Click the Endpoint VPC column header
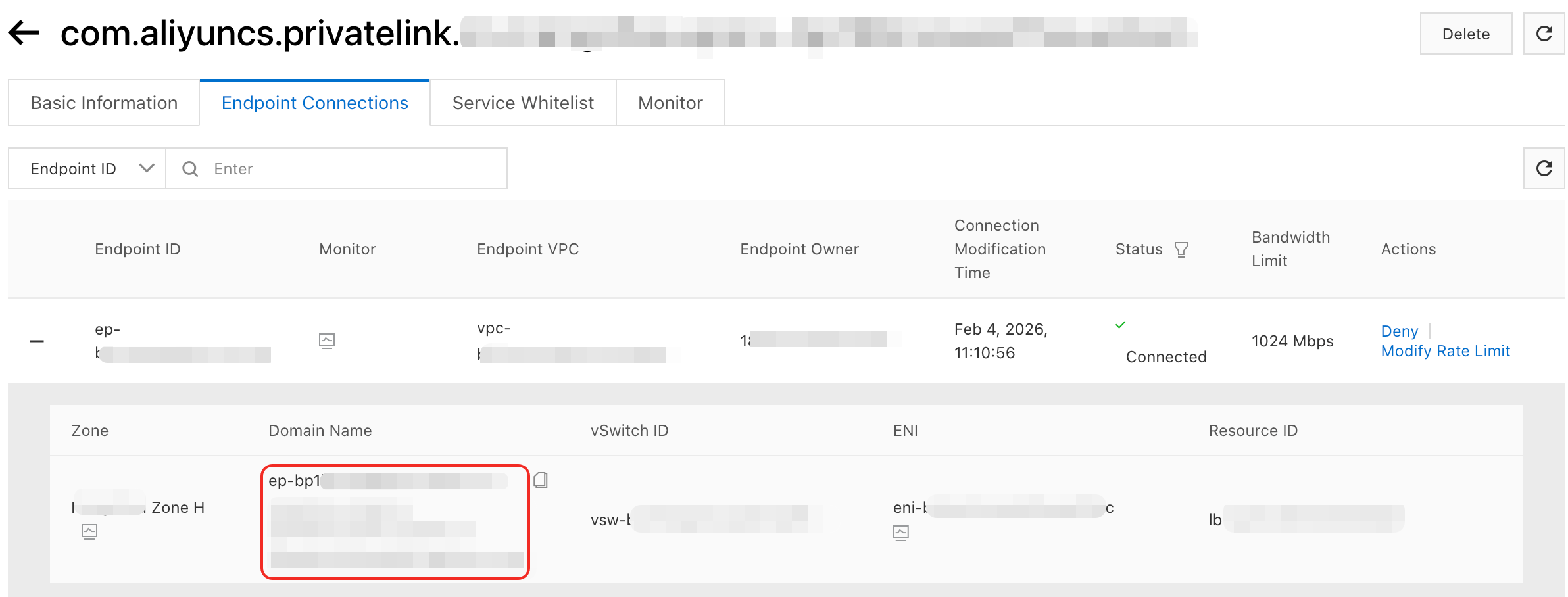 coord(528,249)
